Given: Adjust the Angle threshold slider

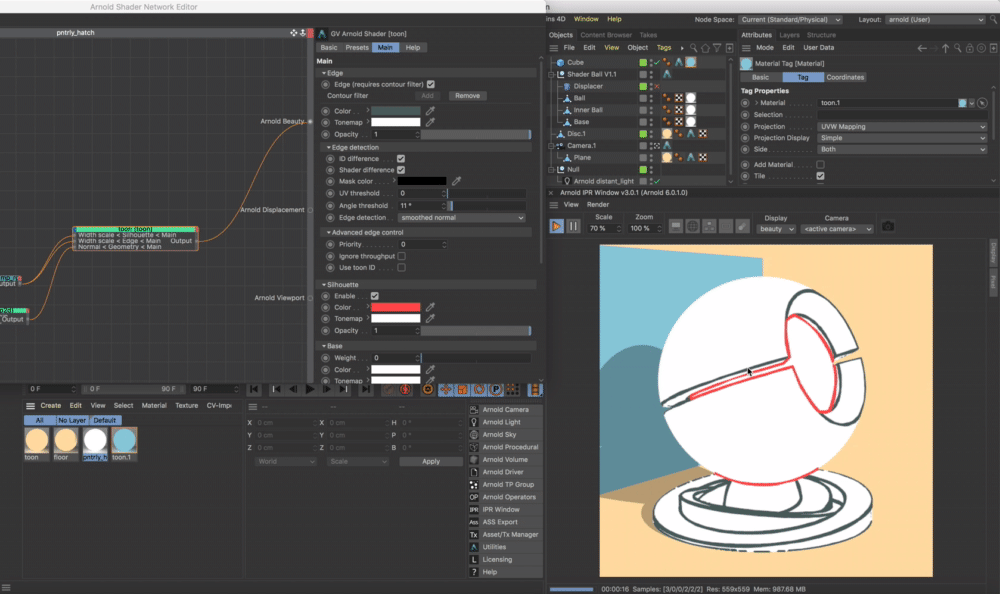Looking at the screenshot, I should click(x=488, y=205).
